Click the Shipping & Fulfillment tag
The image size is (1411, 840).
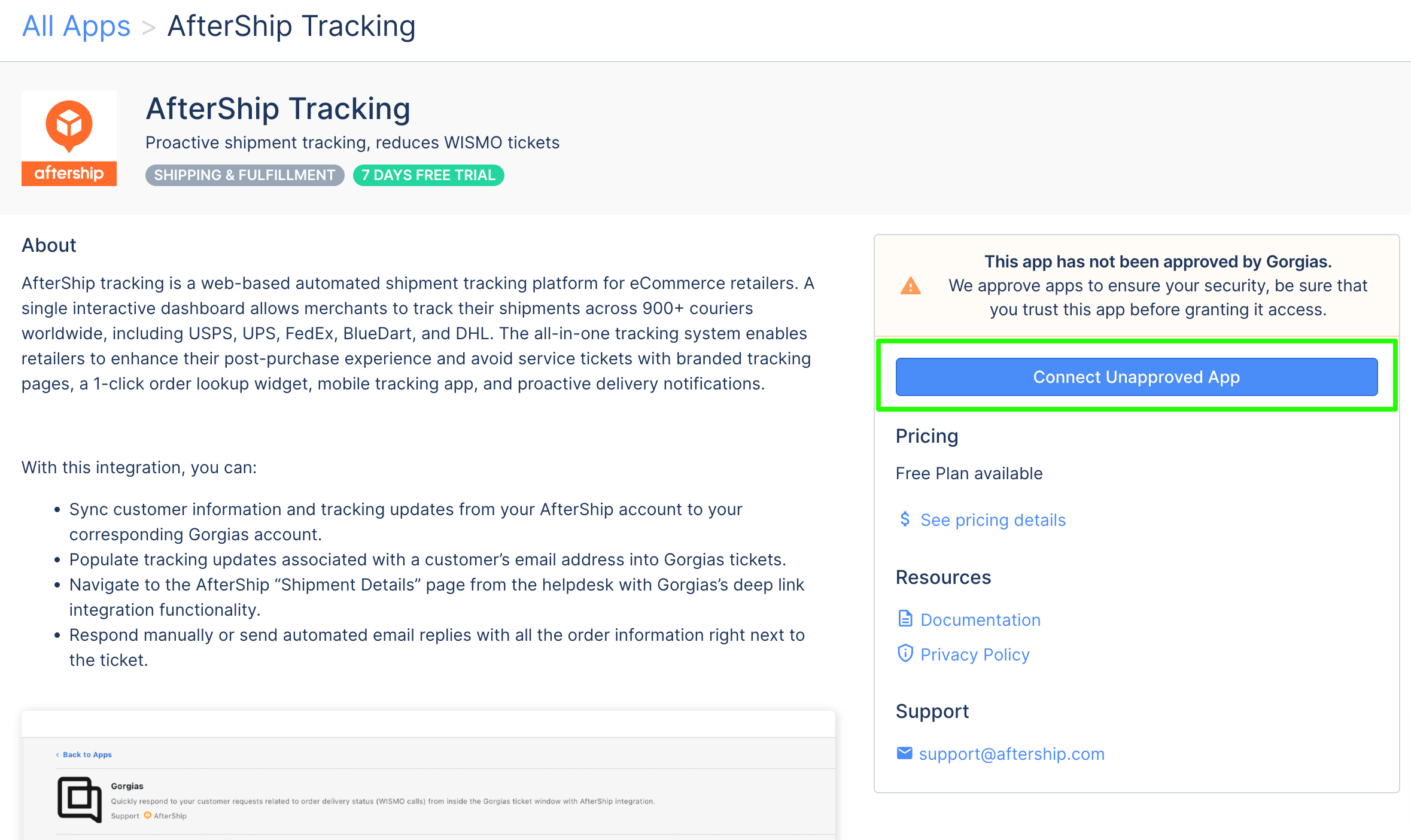(x=245, y=175)
